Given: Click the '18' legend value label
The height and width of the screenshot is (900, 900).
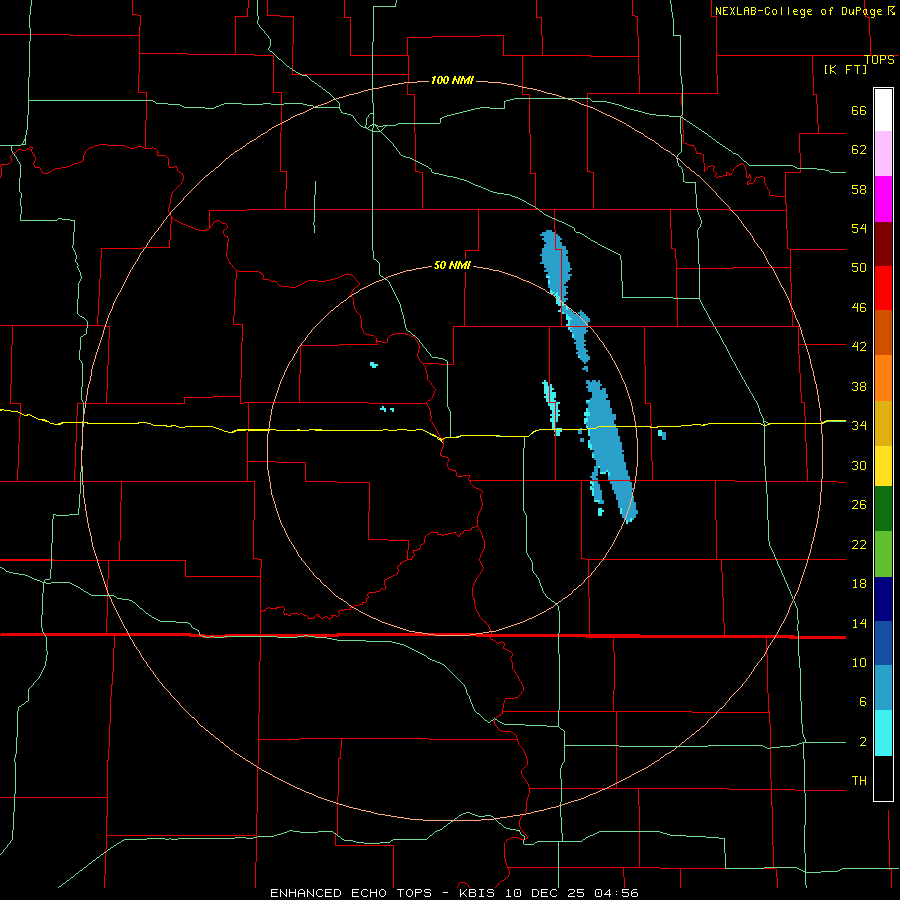Looking at the screenshot, I should coord(859,584).
